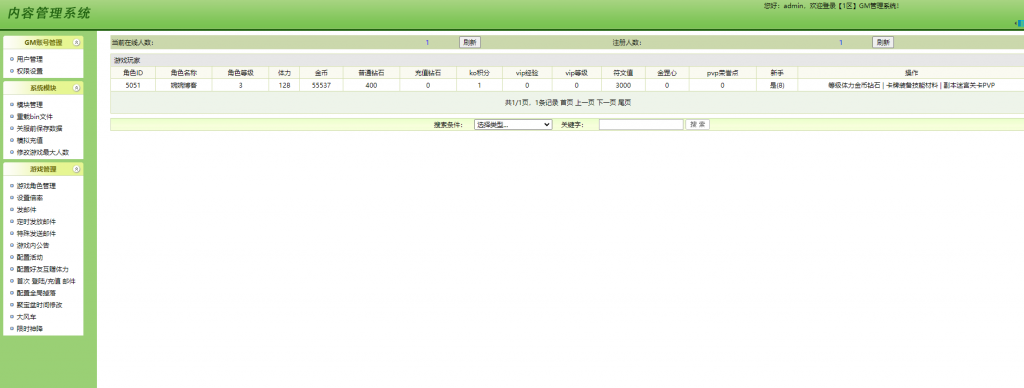Open 限时抽降 in the sidebar
1024x388 pixels.
(x=30, y=329)
